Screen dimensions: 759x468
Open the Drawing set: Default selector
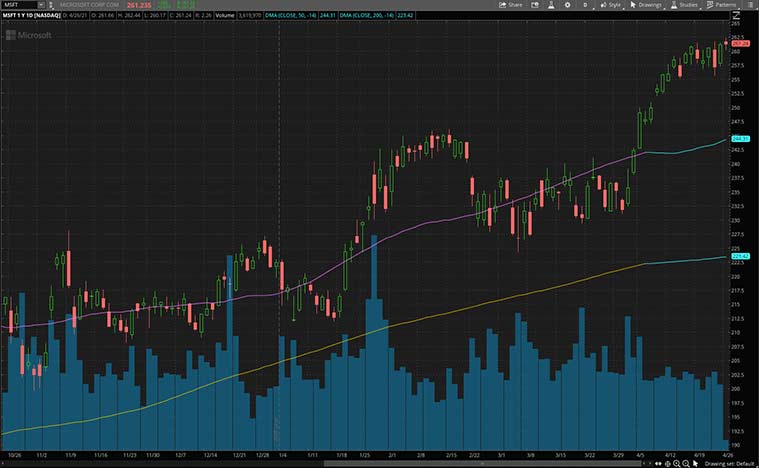click(727, 464)
